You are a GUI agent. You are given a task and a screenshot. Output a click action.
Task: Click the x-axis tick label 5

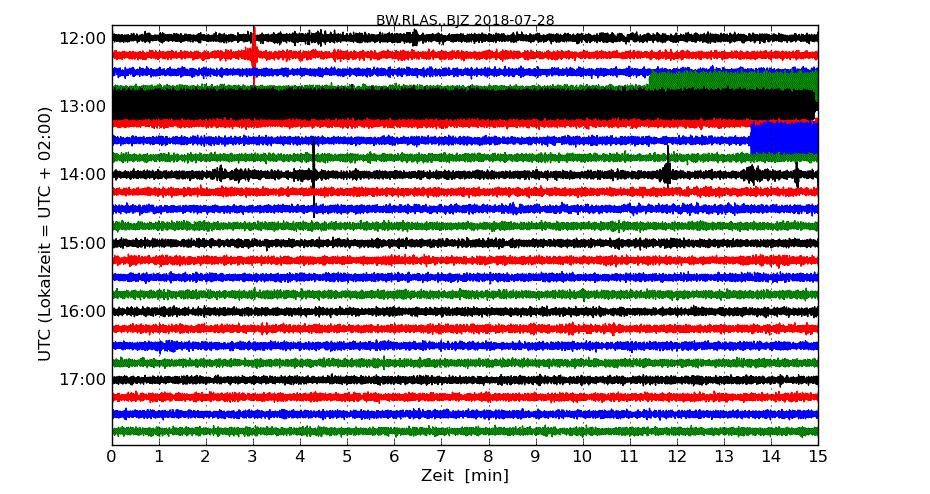pos(347,458)
